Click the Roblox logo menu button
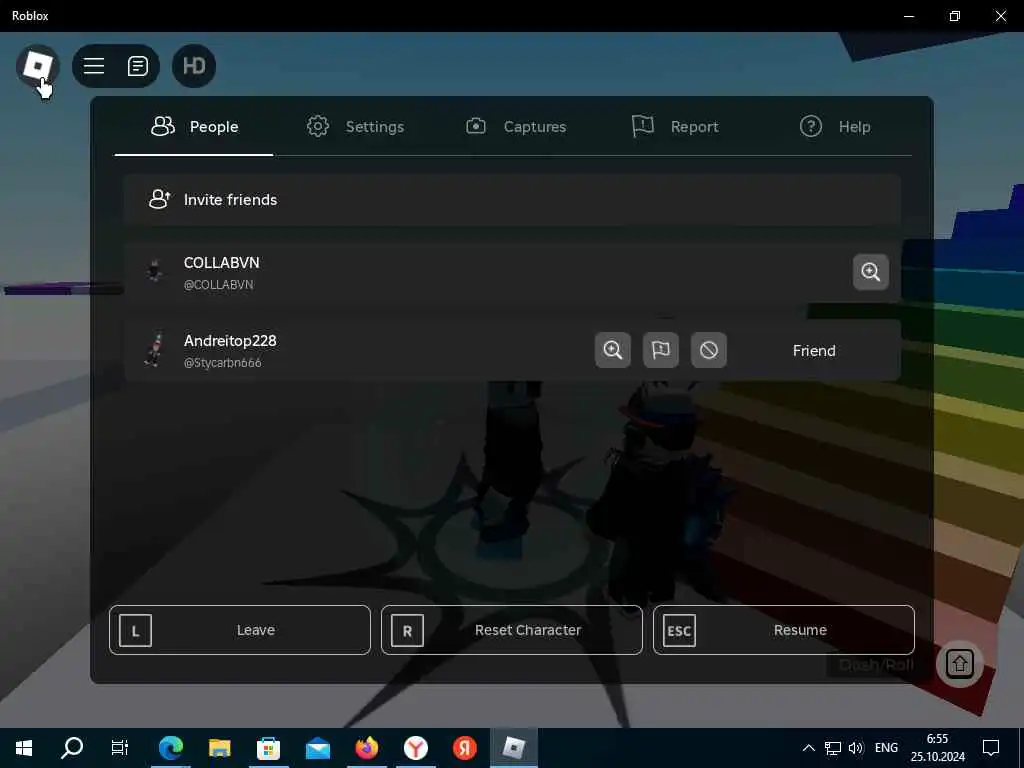This screenshot has height=768, width=1024. tap(37, 66)
